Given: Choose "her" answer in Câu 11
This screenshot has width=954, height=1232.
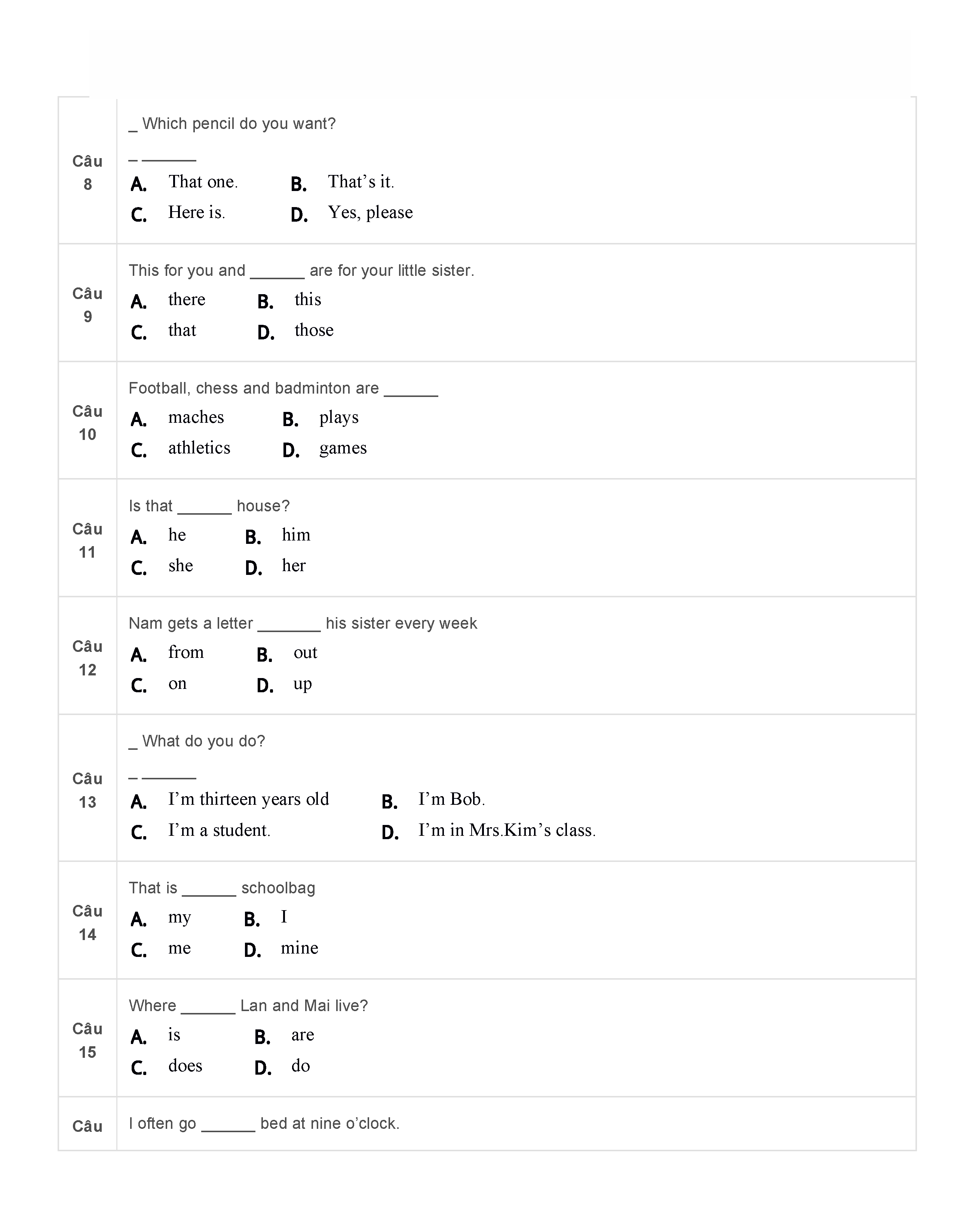Looking at the screenshot, I should pyautogui.click(x=294, y=566).
